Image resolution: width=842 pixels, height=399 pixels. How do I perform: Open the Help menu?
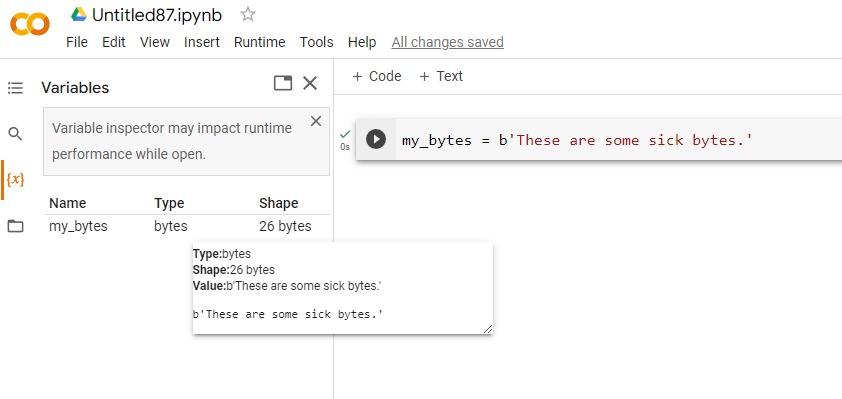click(362, 42)
